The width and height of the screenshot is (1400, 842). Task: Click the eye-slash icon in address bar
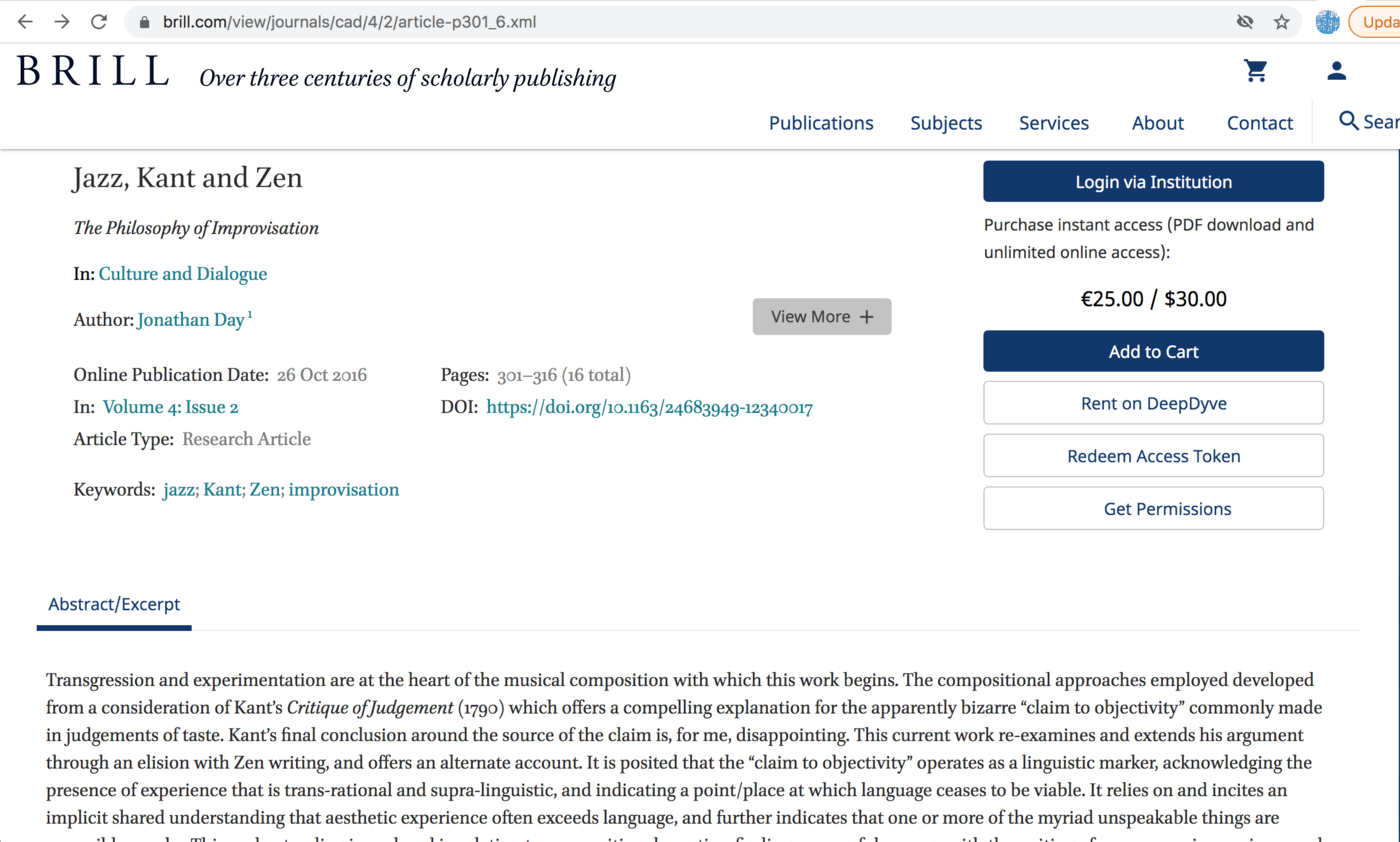[1245, 21]
